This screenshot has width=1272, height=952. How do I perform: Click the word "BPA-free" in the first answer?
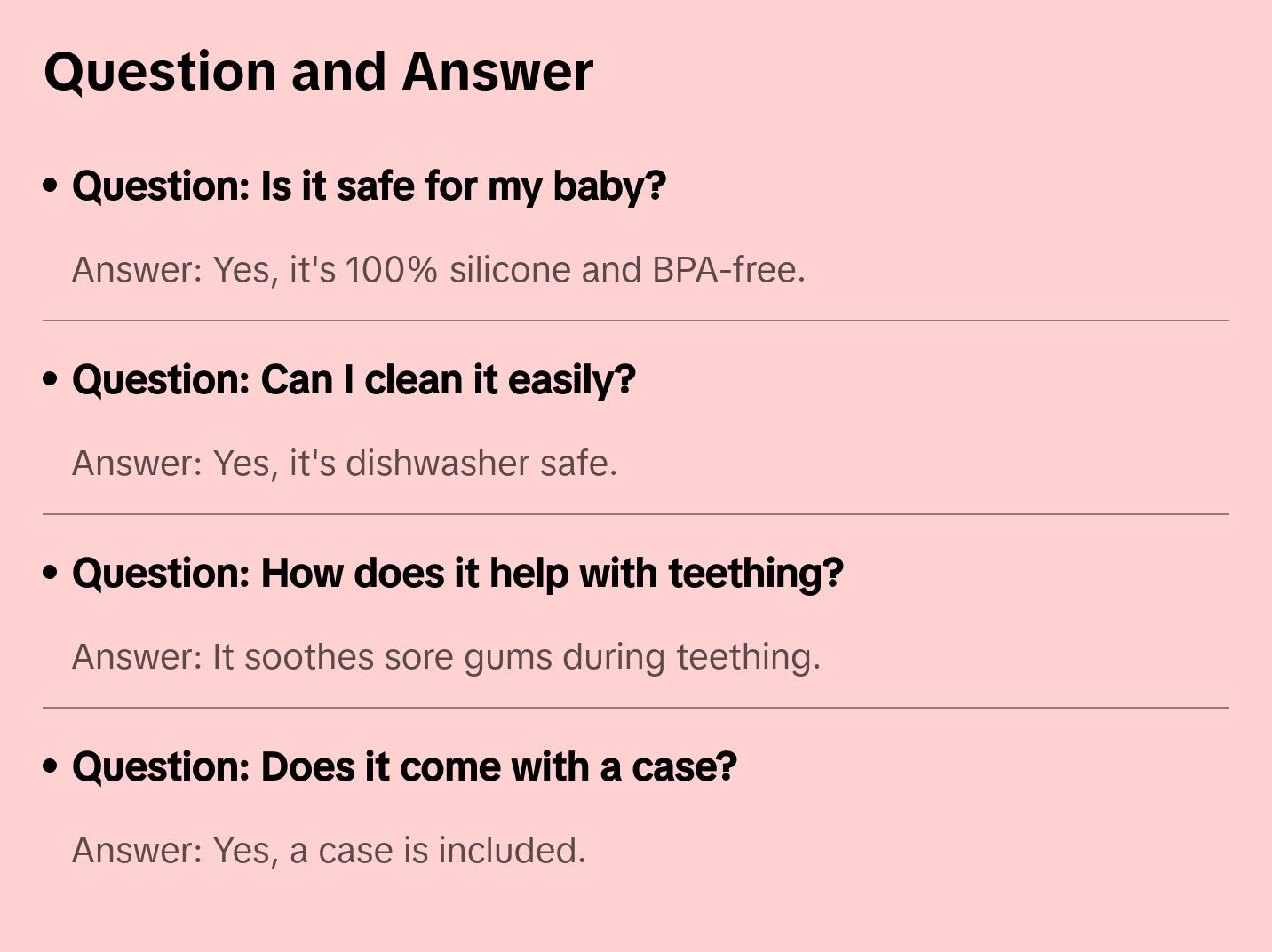click(727, 270)
